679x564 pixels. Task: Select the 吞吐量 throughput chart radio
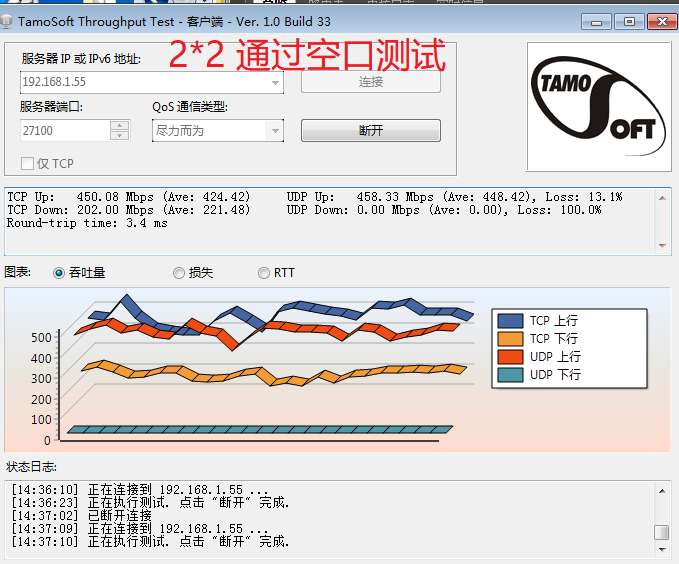click(58, 273)
